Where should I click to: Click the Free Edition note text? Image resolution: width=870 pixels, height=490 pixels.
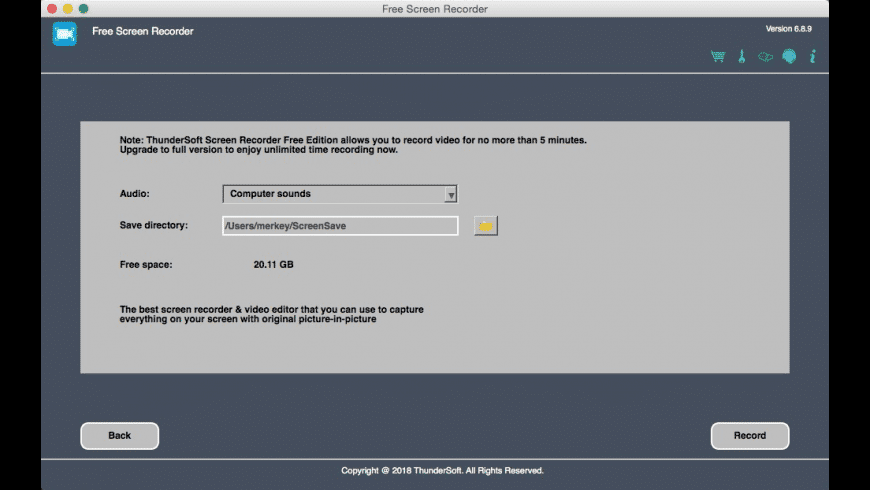click(353, 145)
